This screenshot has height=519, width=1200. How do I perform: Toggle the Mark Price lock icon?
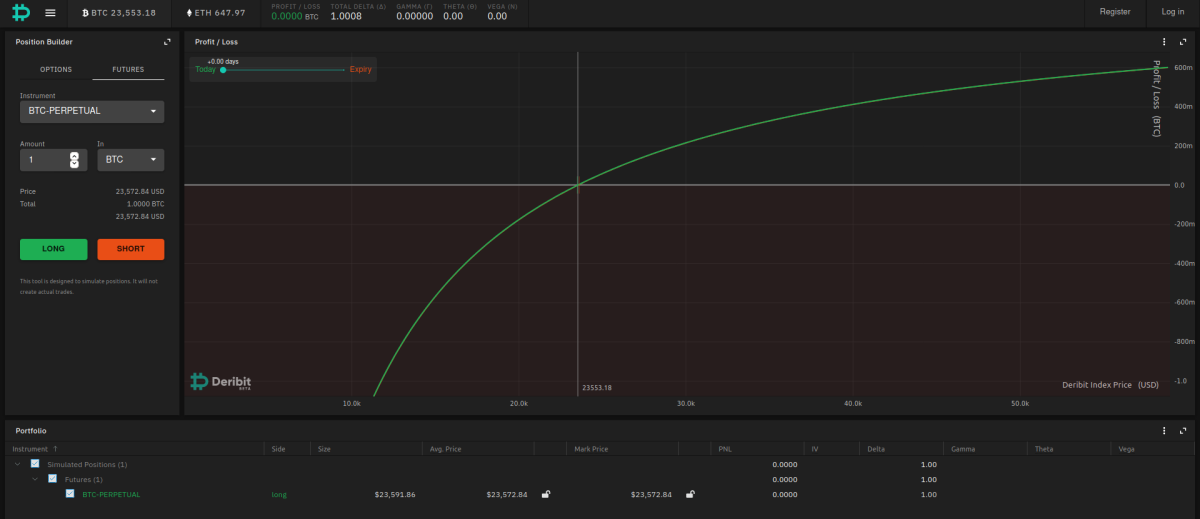690,494
